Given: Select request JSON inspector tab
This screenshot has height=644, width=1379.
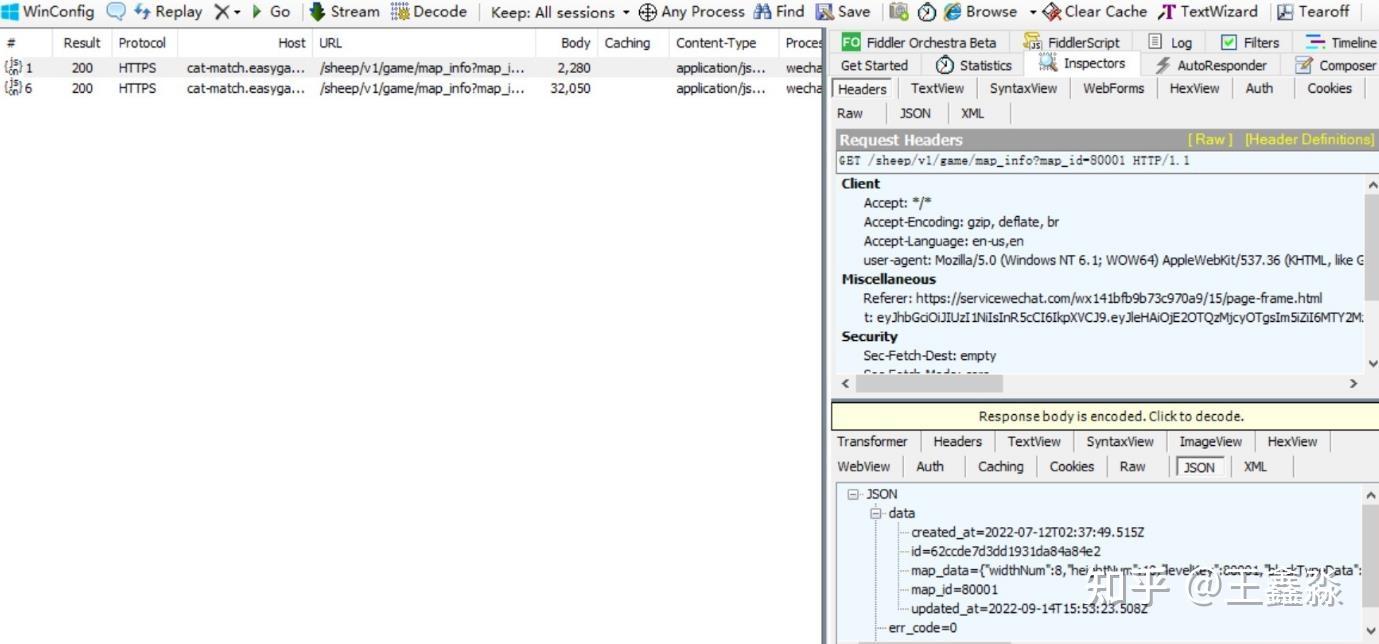Looking at the screenshot, I should [x=915, y=113].
